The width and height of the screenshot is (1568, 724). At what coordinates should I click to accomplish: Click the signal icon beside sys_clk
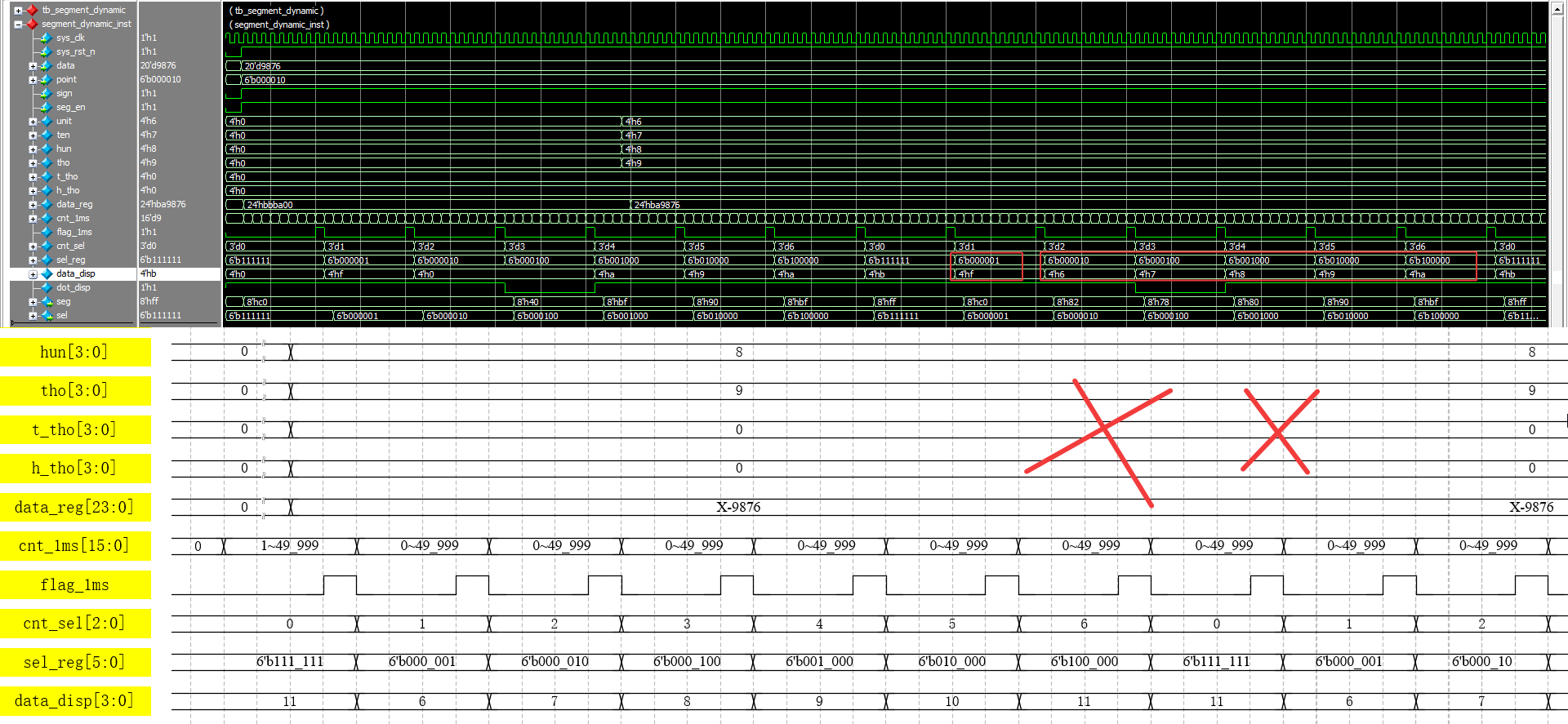[47, 38]
